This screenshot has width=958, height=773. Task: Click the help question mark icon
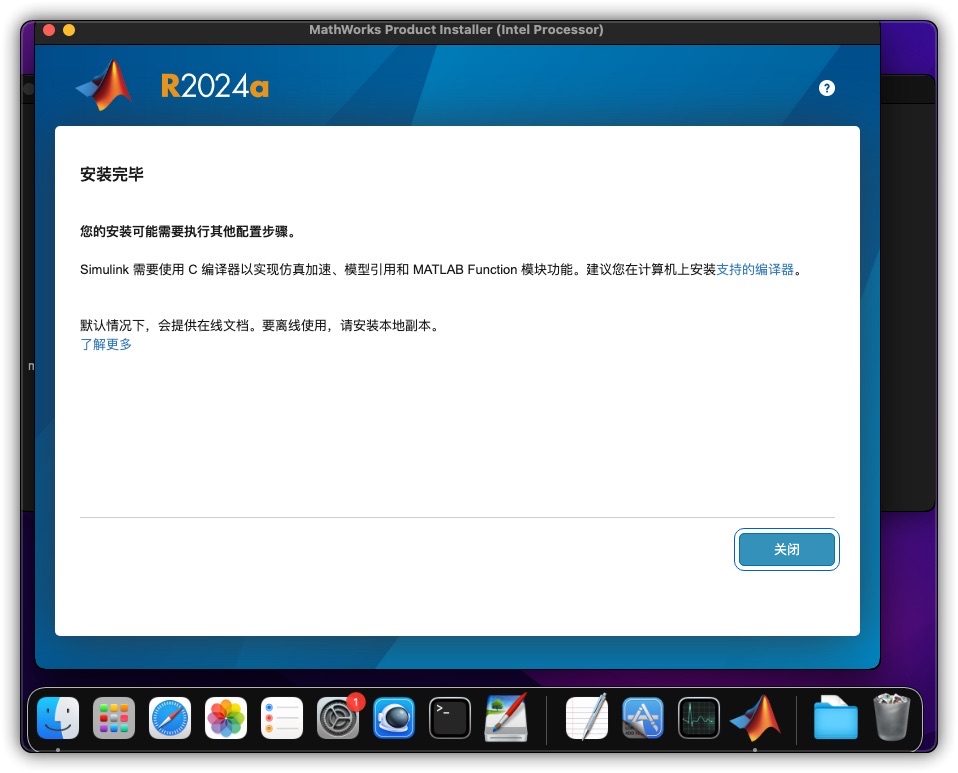point(827,88)
